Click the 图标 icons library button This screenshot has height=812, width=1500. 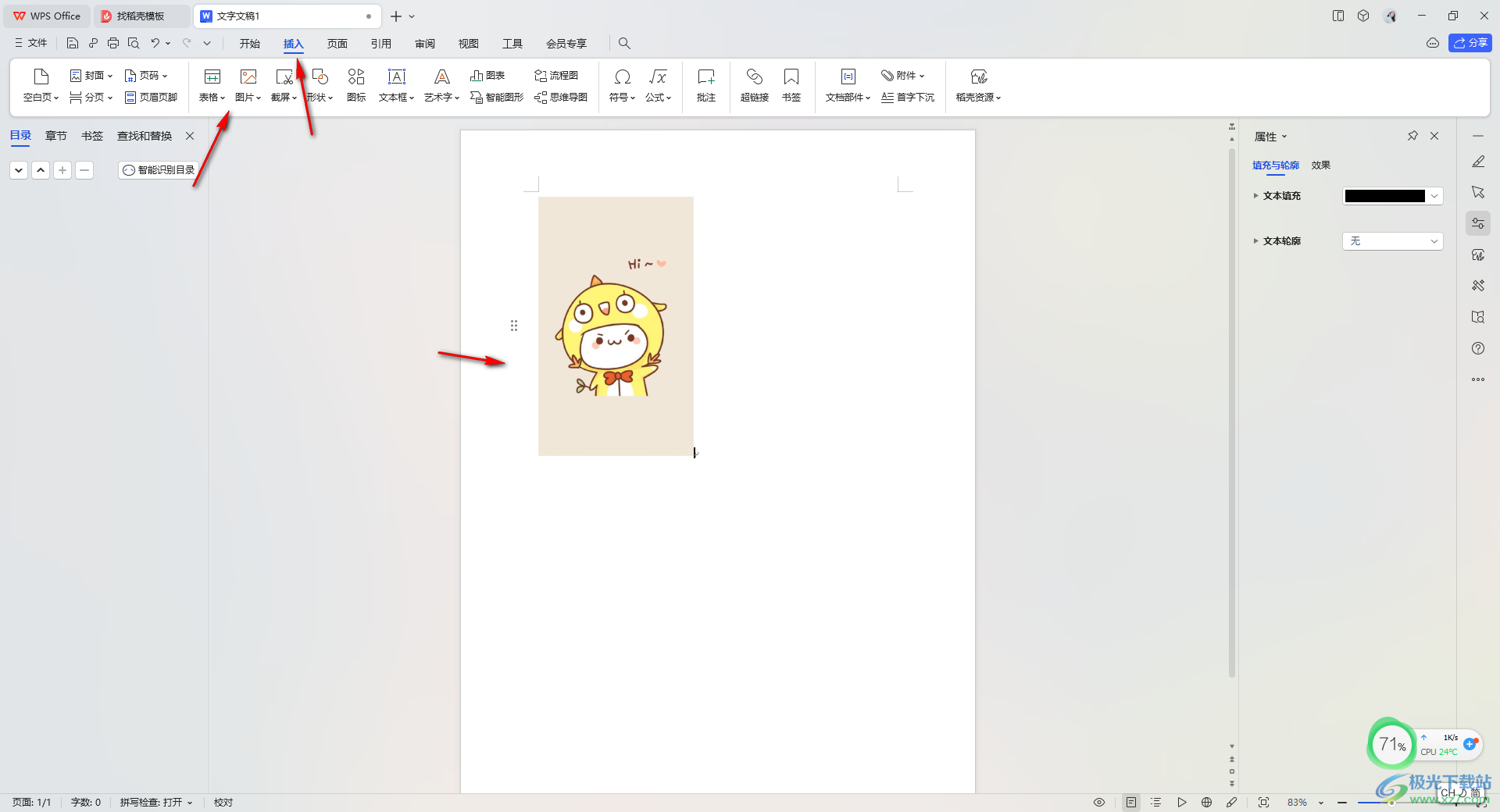(x=356, y=85)
